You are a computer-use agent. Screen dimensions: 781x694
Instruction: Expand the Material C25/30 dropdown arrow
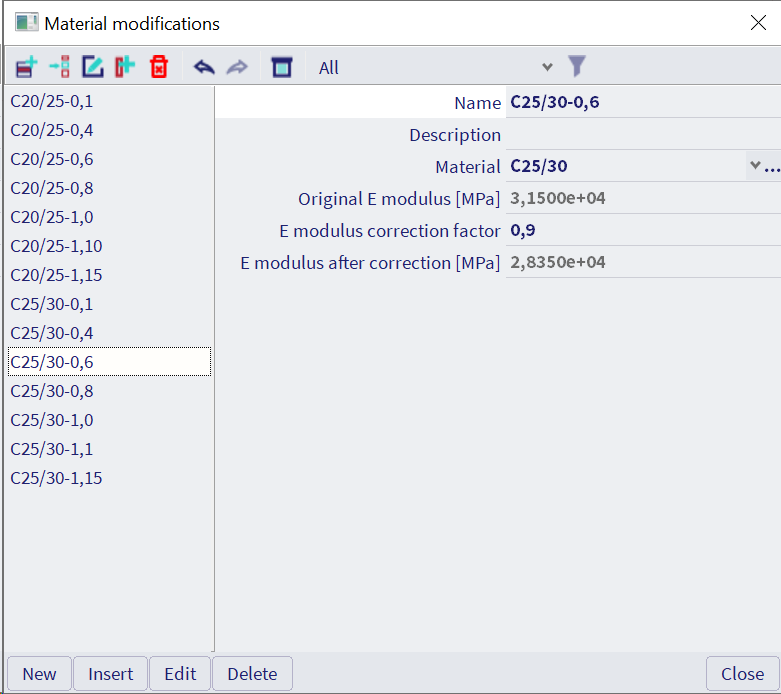coord(753,166)
